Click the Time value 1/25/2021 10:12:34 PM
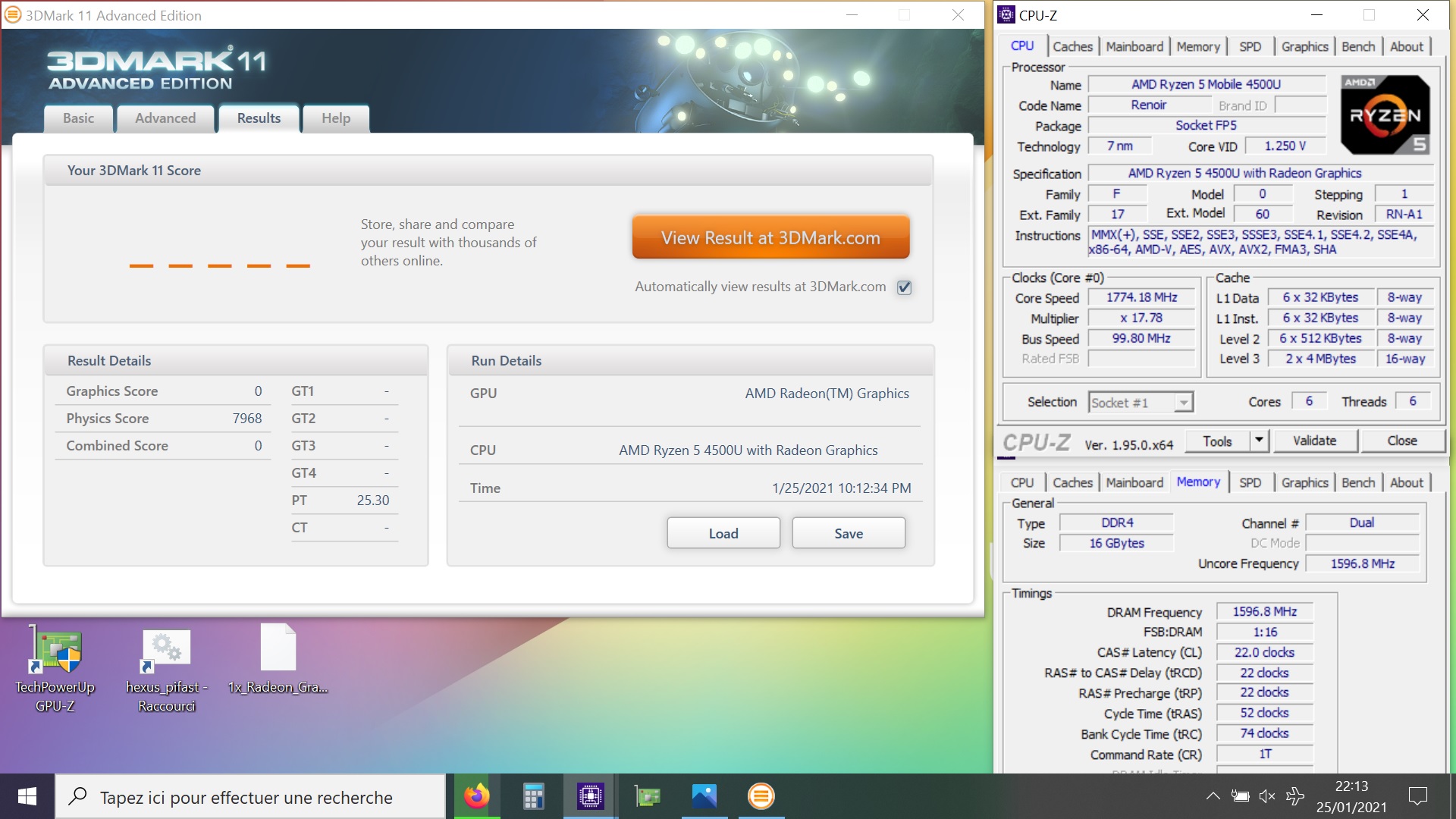Viewport: 1456px width, 819px height. (842, 488)
